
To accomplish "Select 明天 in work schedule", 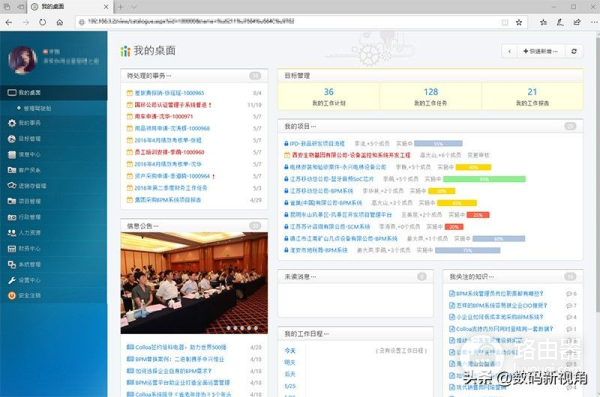I will 290,362.
